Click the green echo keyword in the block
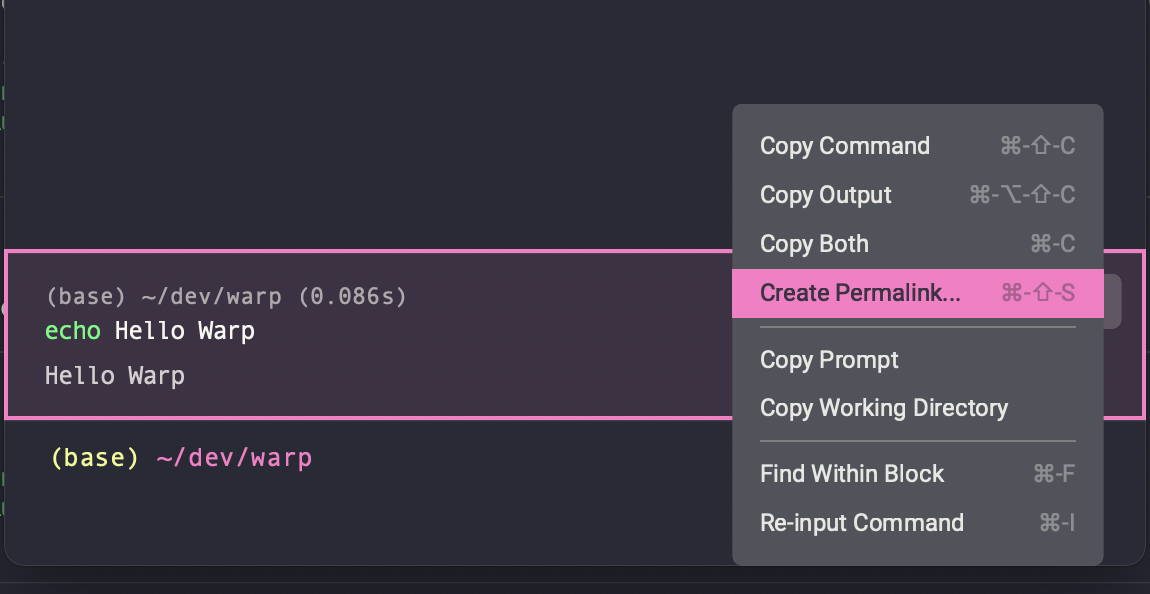Image resolution: width=1150 pixels, height=594 pixels. pyautogui.click(x=73, y=331)
